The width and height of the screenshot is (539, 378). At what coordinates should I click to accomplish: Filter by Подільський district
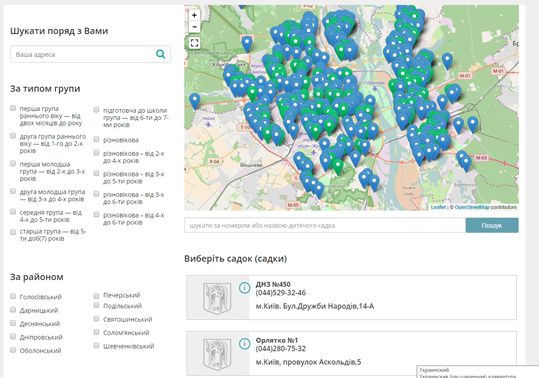tap(96, 305)
